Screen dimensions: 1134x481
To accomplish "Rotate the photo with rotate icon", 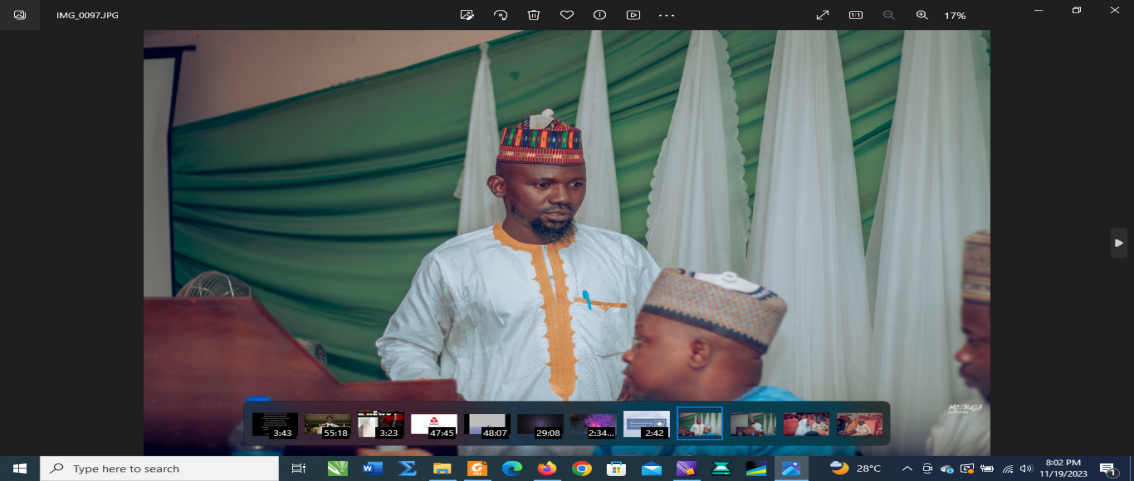I will (500, 15).
